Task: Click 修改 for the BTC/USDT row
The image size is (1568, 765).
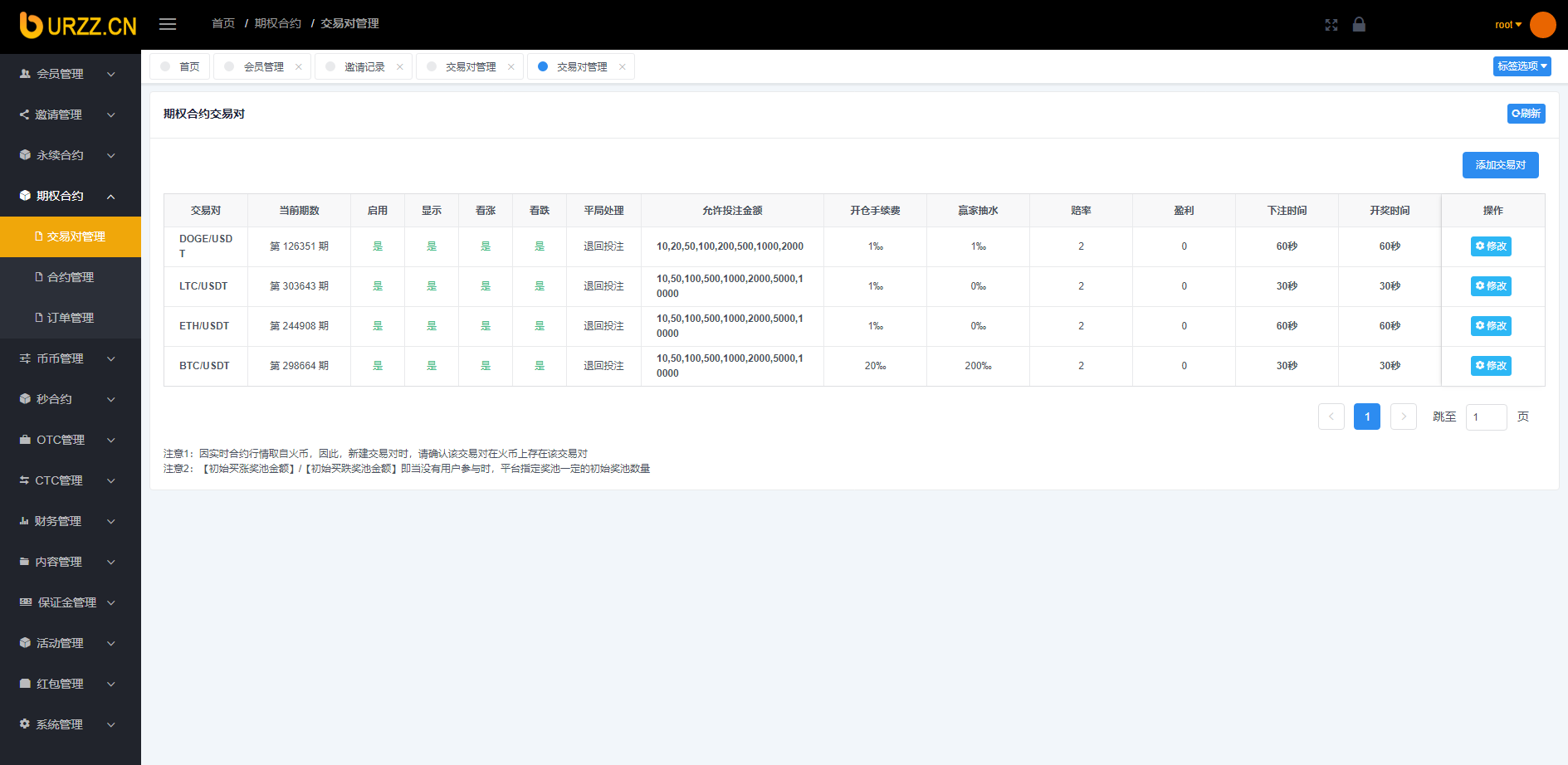Action: pyautogui.click(x=1491, y=366)
